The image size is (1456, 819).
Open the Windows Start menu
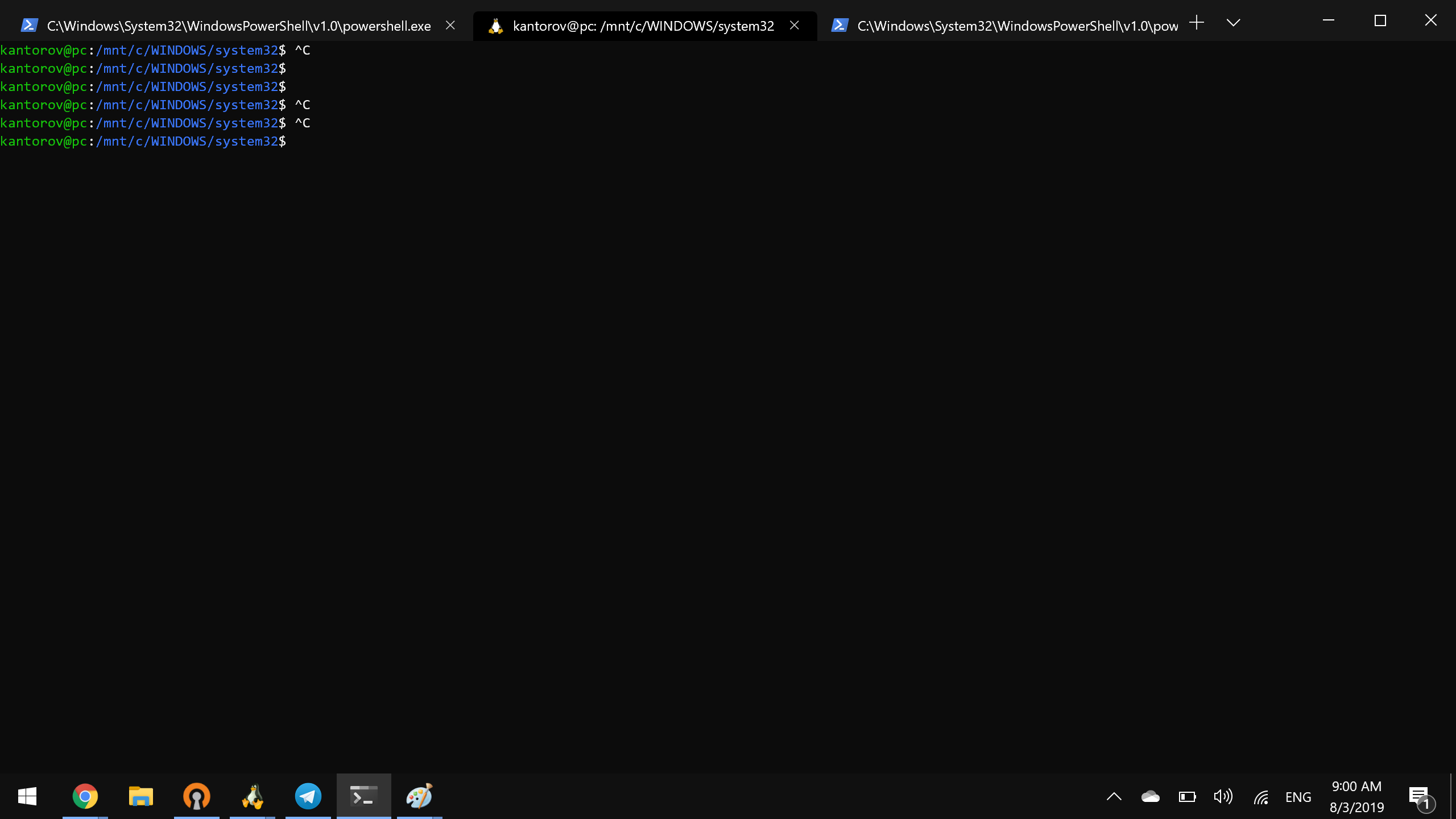27,796
